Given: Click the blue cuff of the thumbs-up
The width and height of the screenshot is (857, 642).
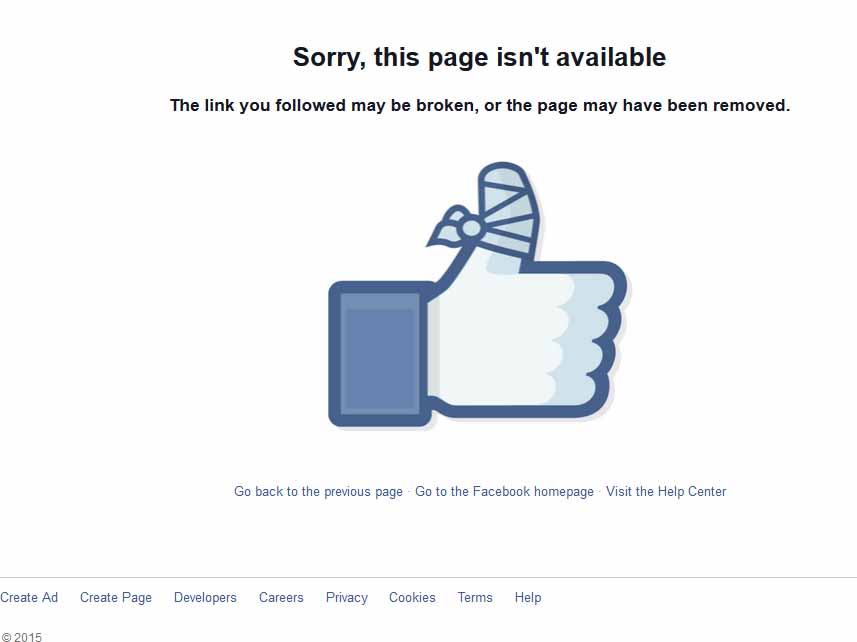Looking at the screenshot, I should (x=380, y=353).
